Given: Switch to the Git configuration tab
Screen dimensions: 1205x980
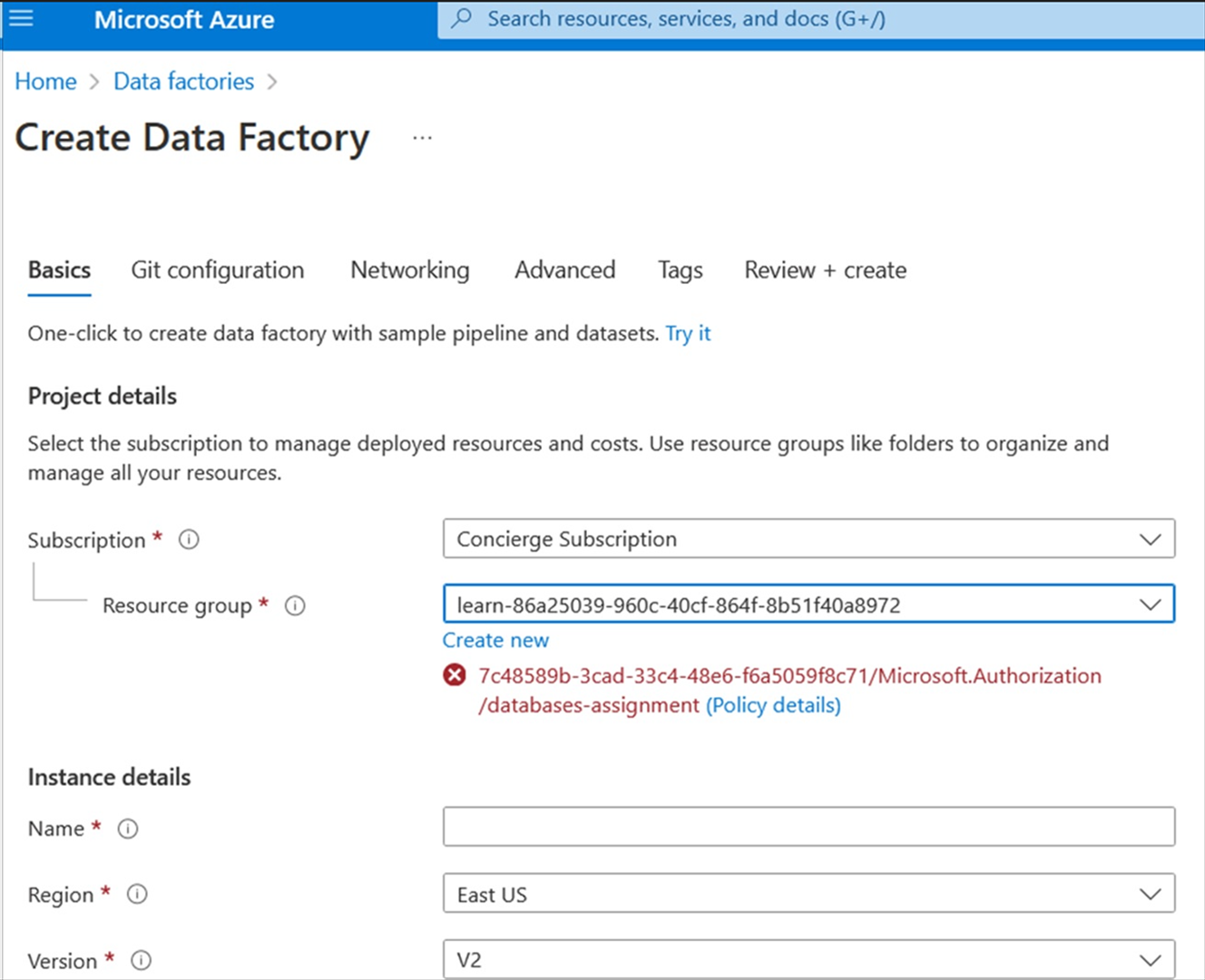Looking at the screenshot, I should point(217,269).
